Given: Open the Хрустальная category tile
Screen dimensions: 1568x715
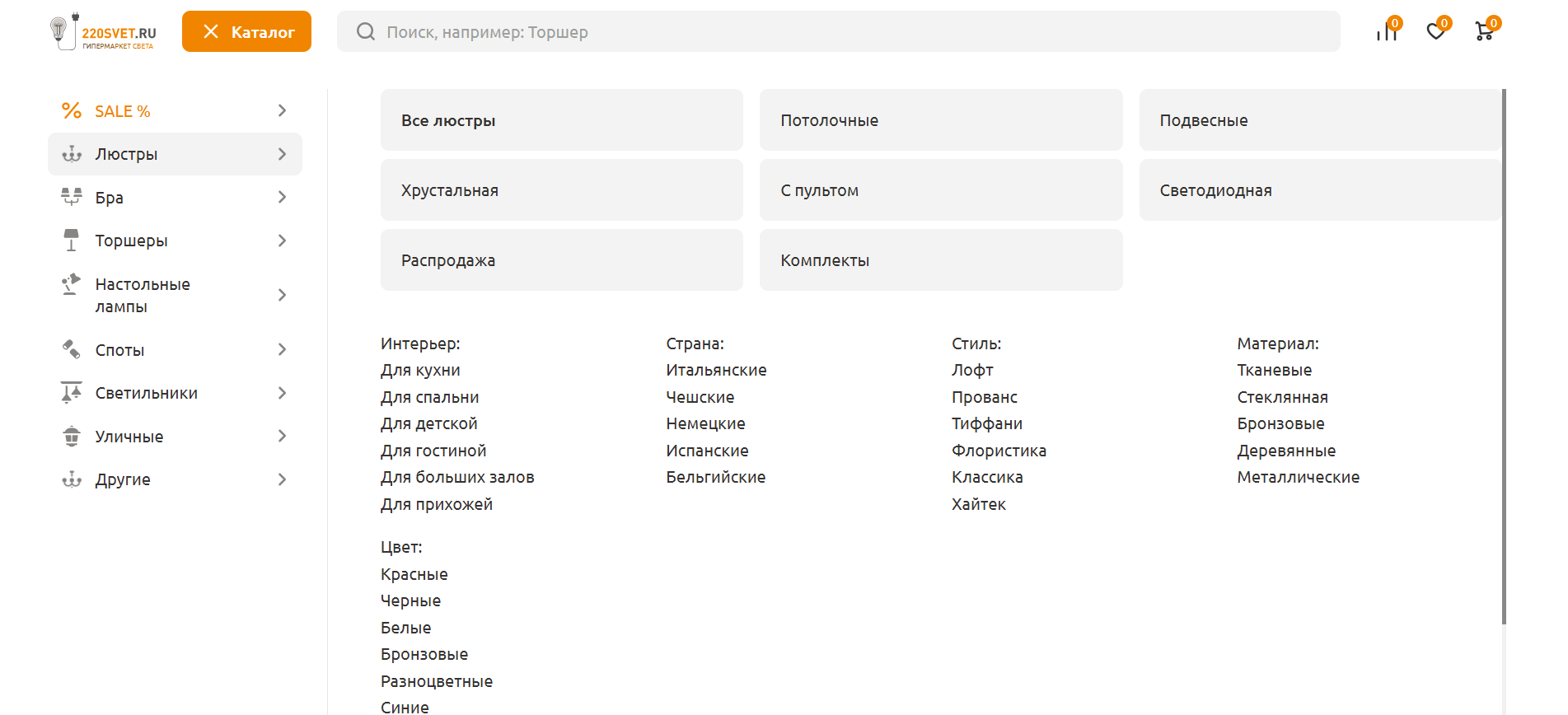Looking at the screenshot, I should pyautogui.click(x=561, y=190).
